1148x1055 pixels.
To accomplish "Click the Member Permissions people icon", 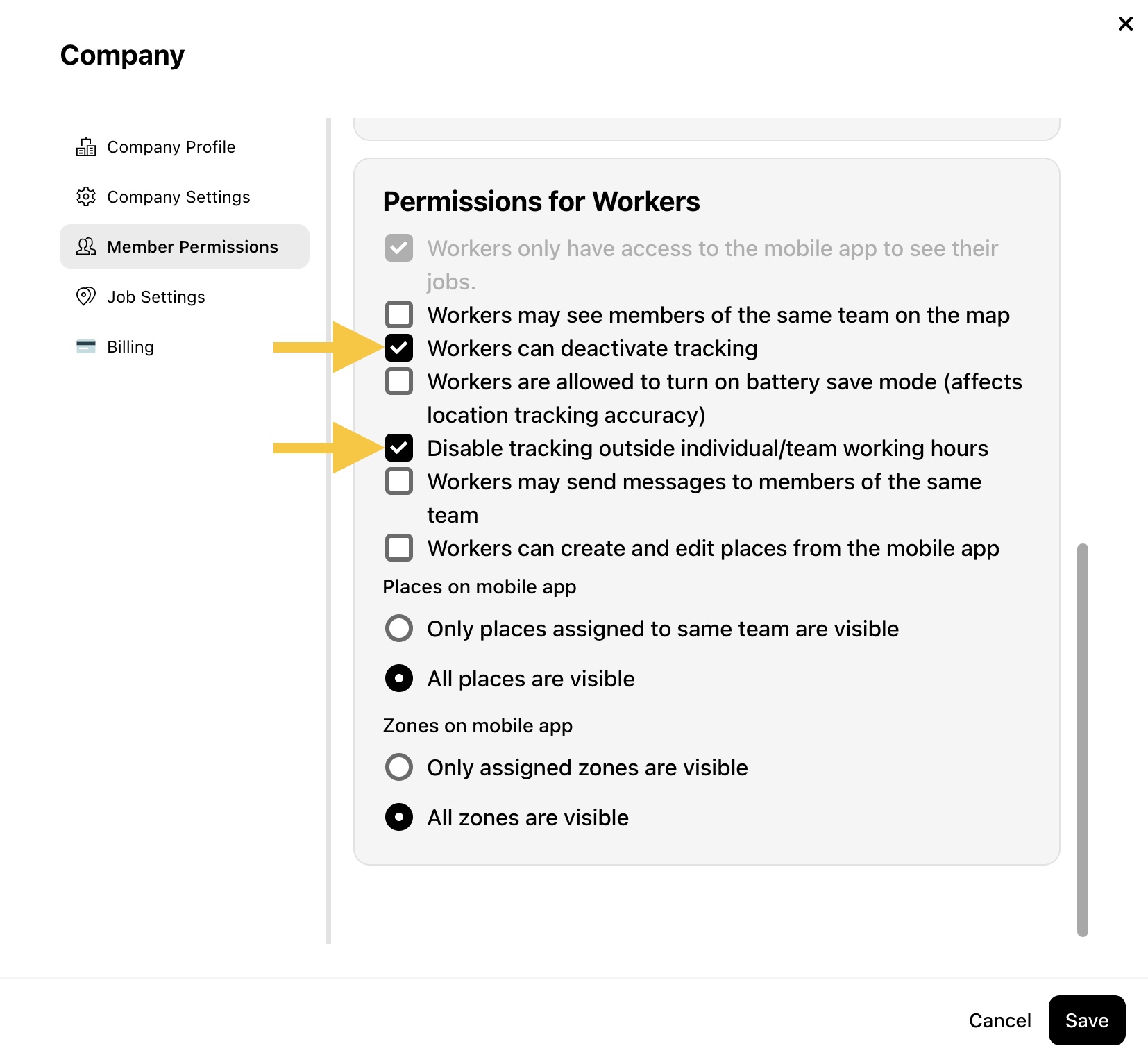I will click(86, 247).
